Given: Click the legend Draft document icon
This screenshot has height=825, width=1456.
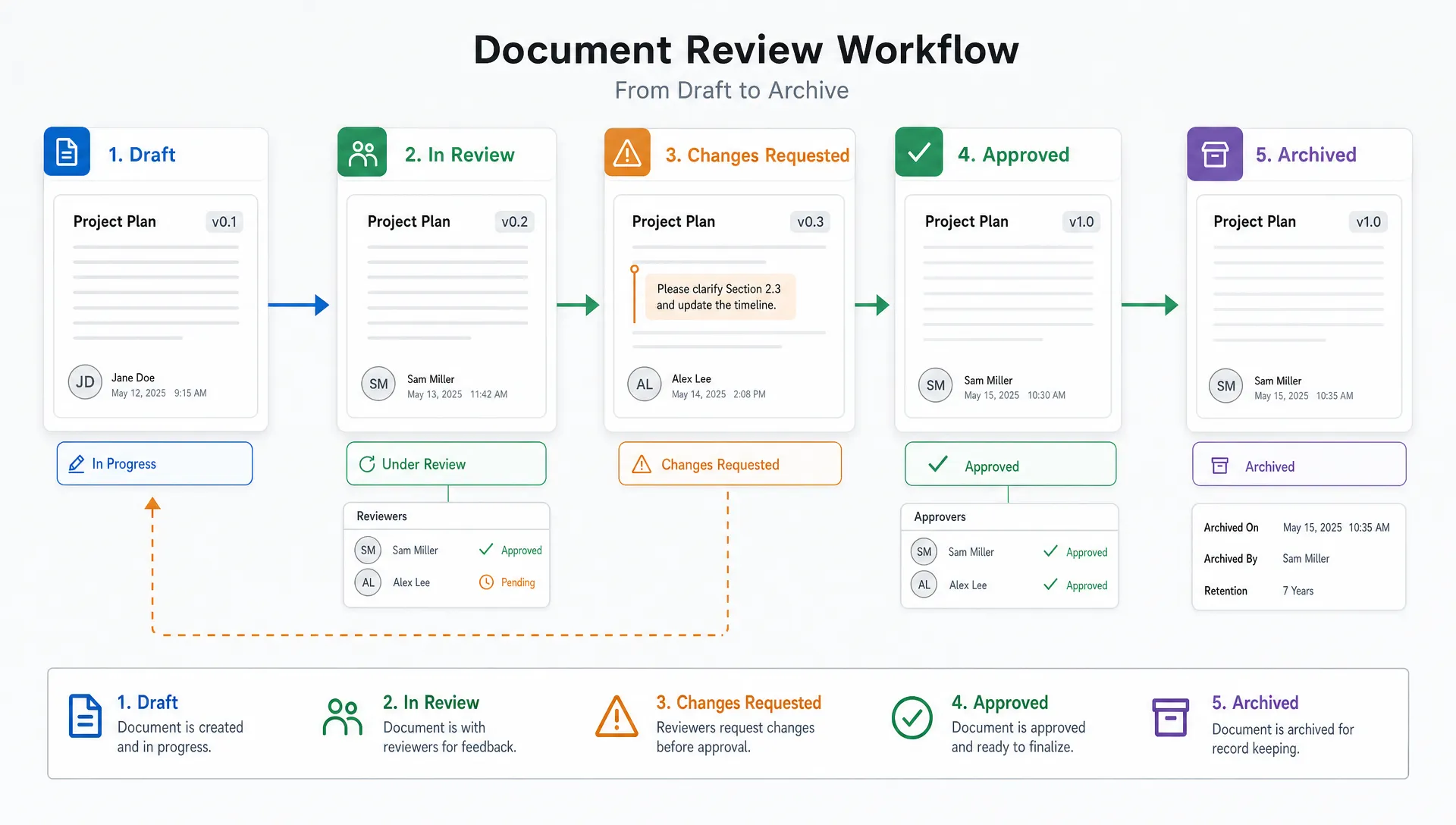Looking at the screenshot, I should 85,716.
